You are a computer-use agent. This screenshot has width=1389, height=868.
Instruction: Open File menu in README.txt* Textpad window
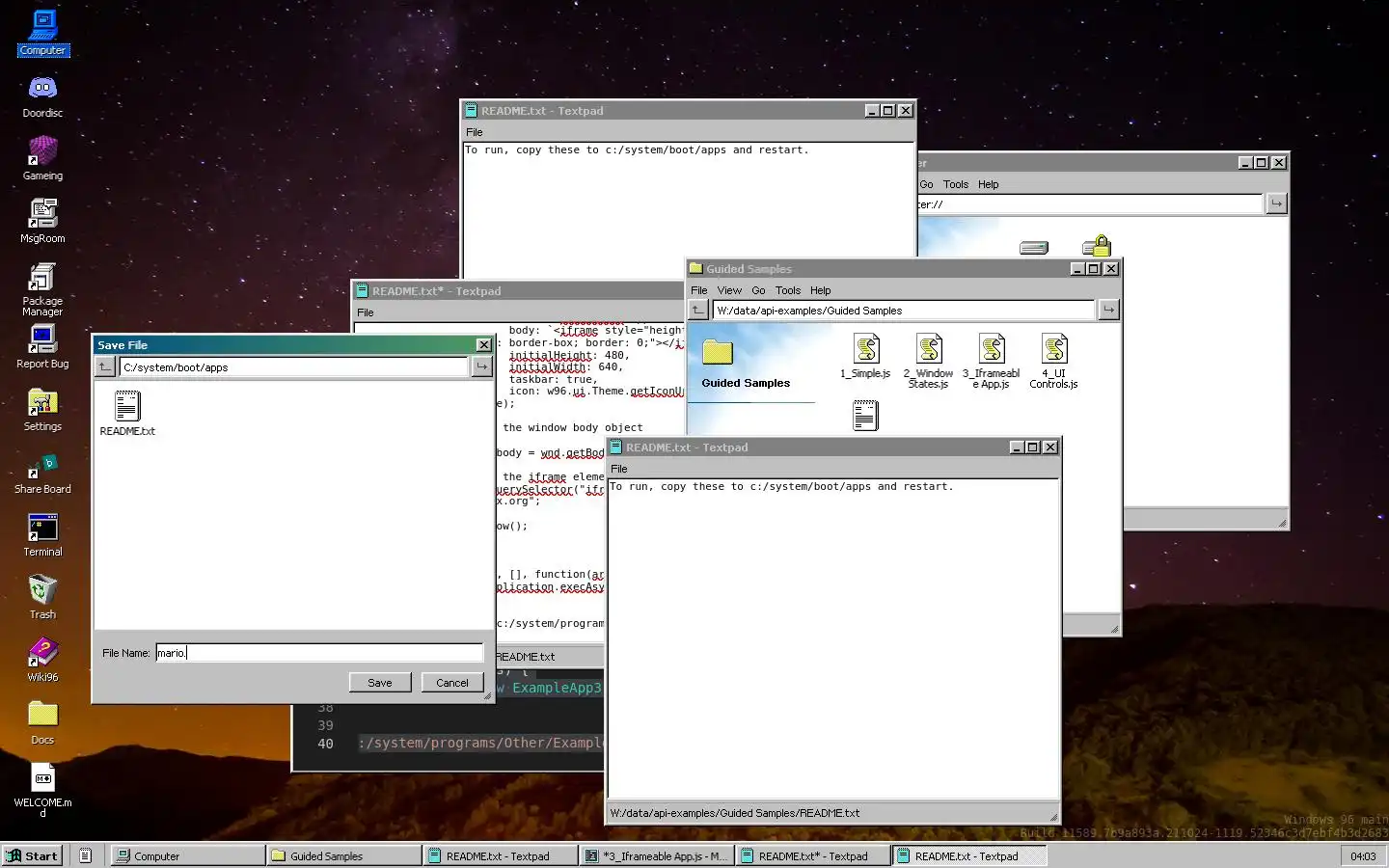366,312
